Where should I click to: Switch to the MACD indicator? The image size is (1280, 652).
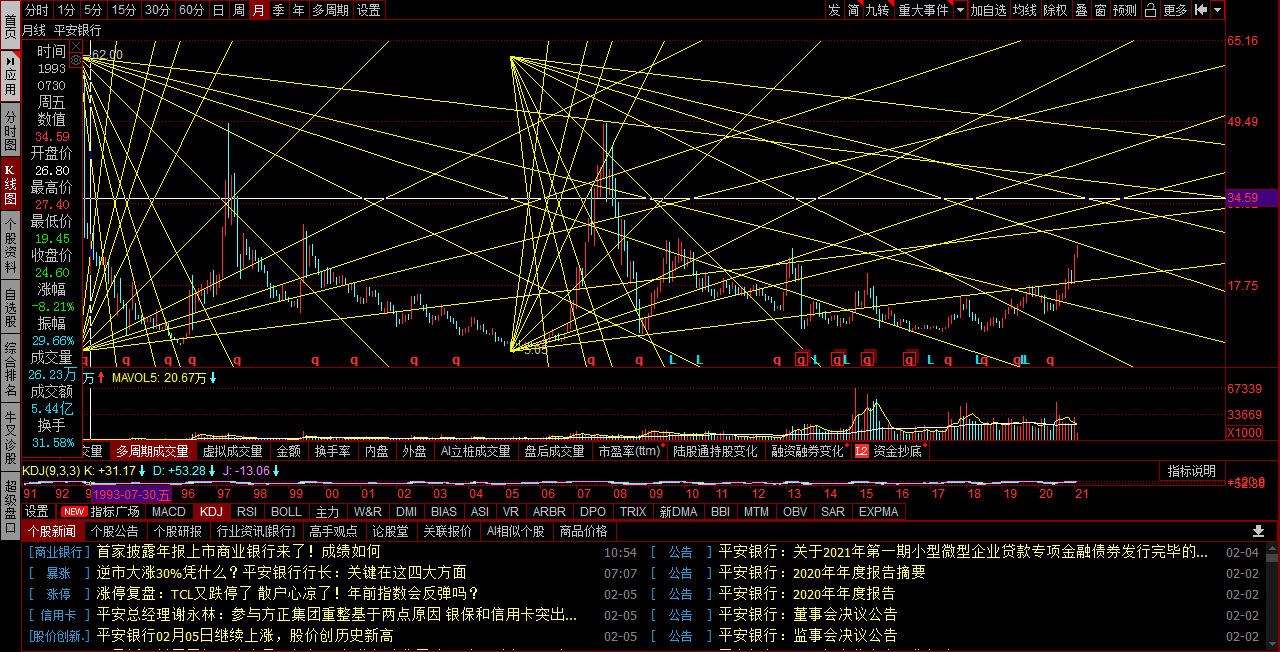click(168, 511)
